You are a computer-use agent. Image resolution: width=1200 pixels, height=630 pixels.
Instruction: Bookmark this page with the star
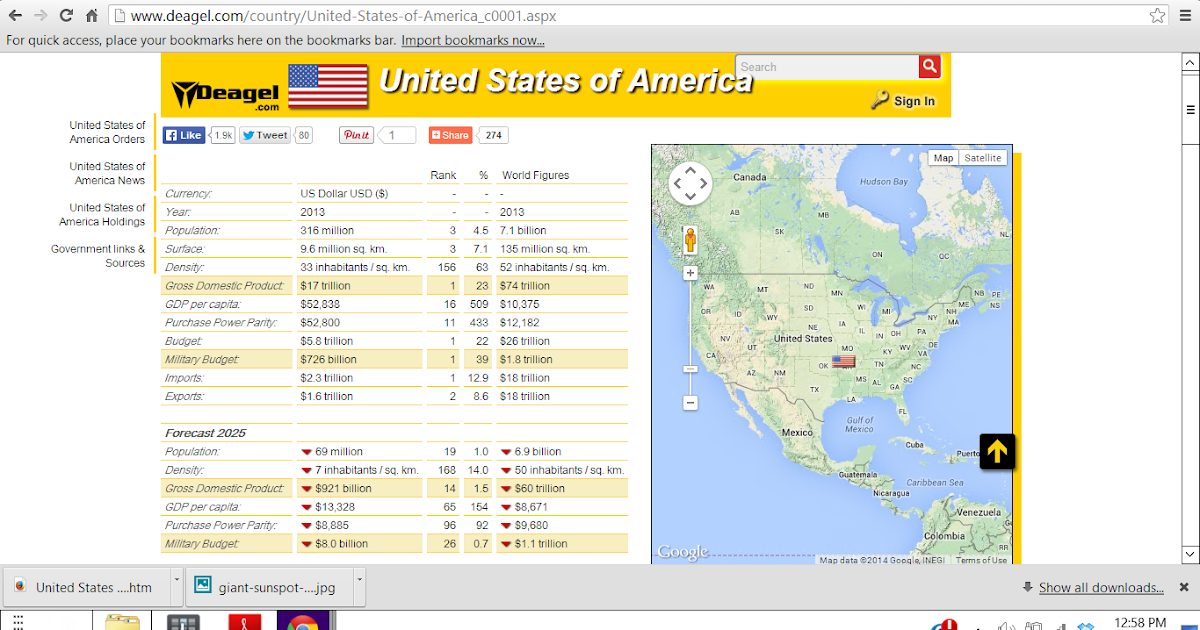point(1157,16)
